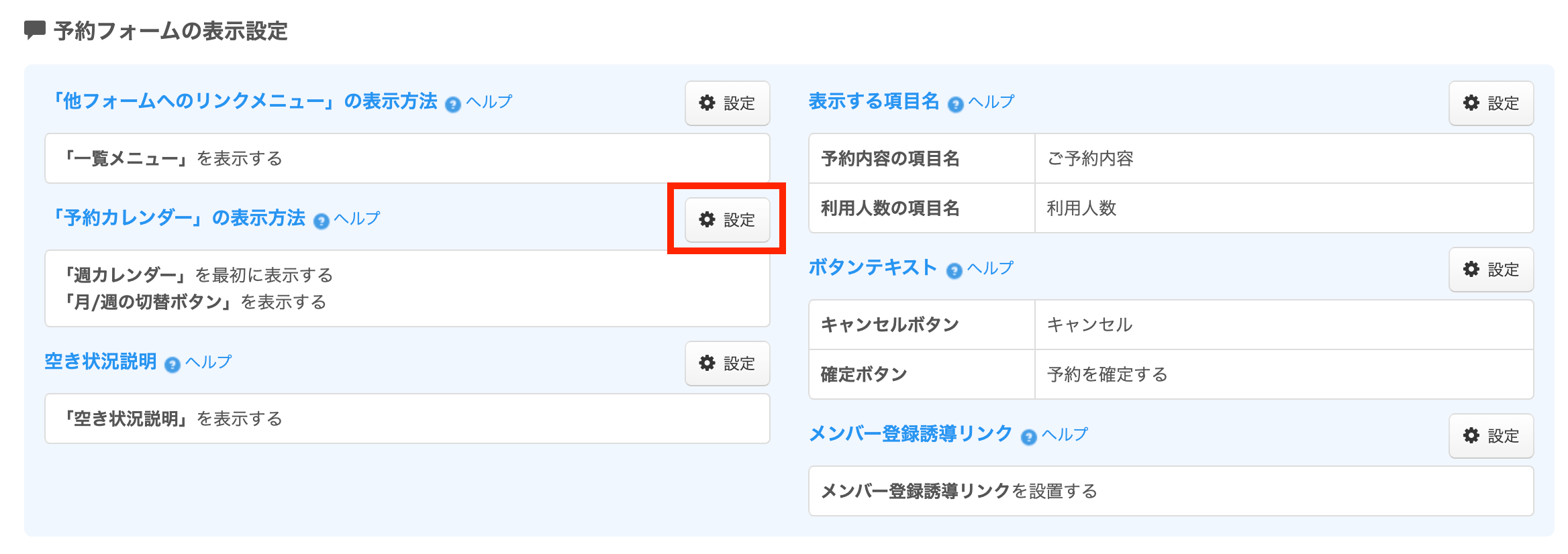This screenshot has height=554, width=1568.
Task: Click help icon beside 他フォームへのリンクメニュー heading
Action: point(453,105)
